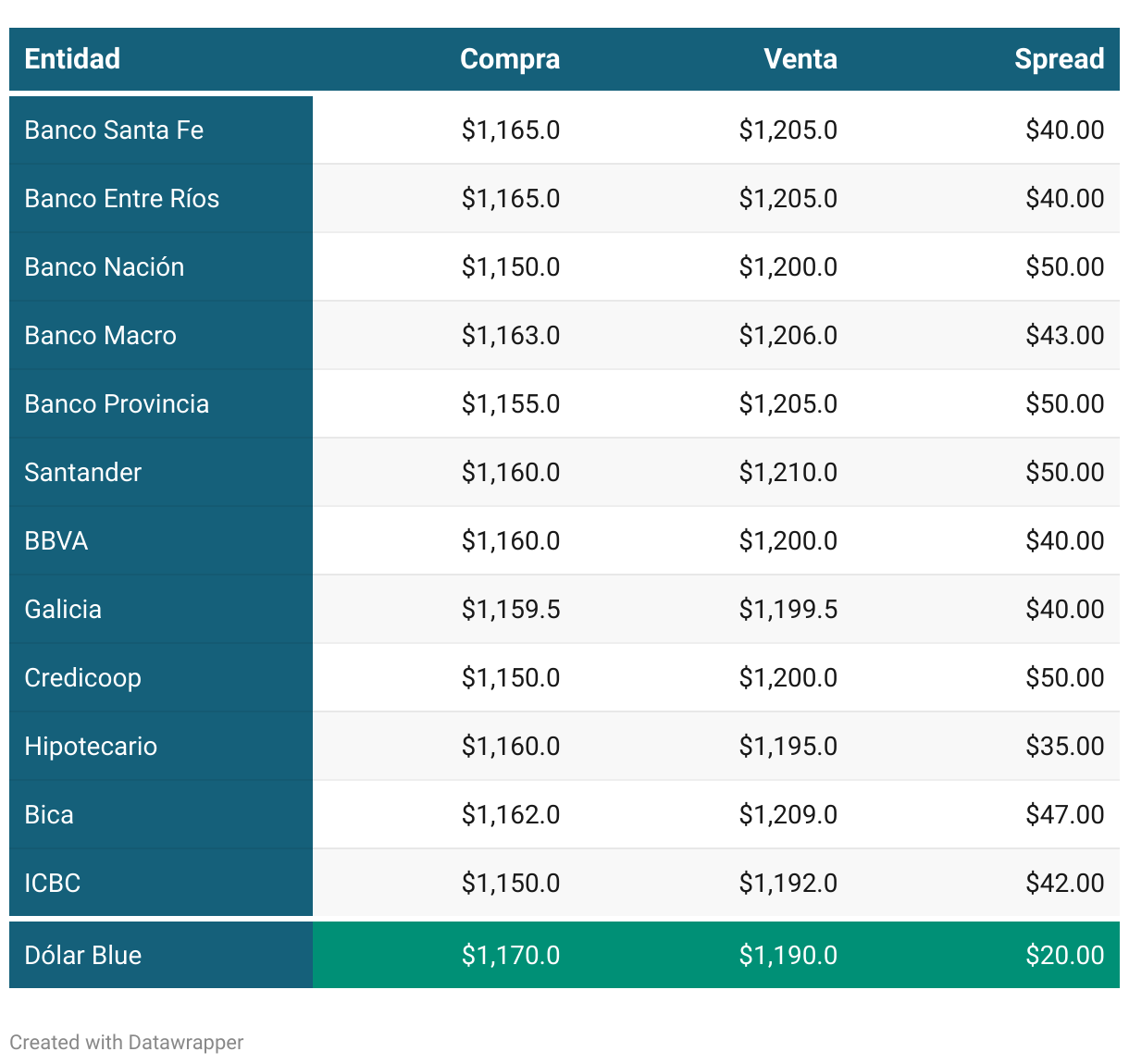Click the Banco Nación entity cell
The image size is (1129, 1064).
[104, 267]
